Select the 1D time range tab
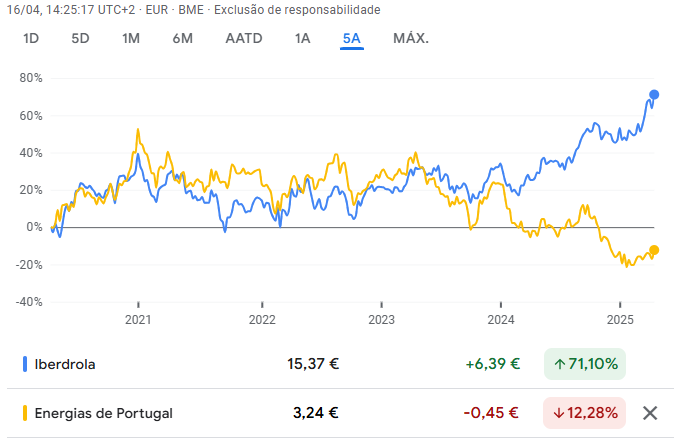This screenshot has height=439, width=682. 31,39
